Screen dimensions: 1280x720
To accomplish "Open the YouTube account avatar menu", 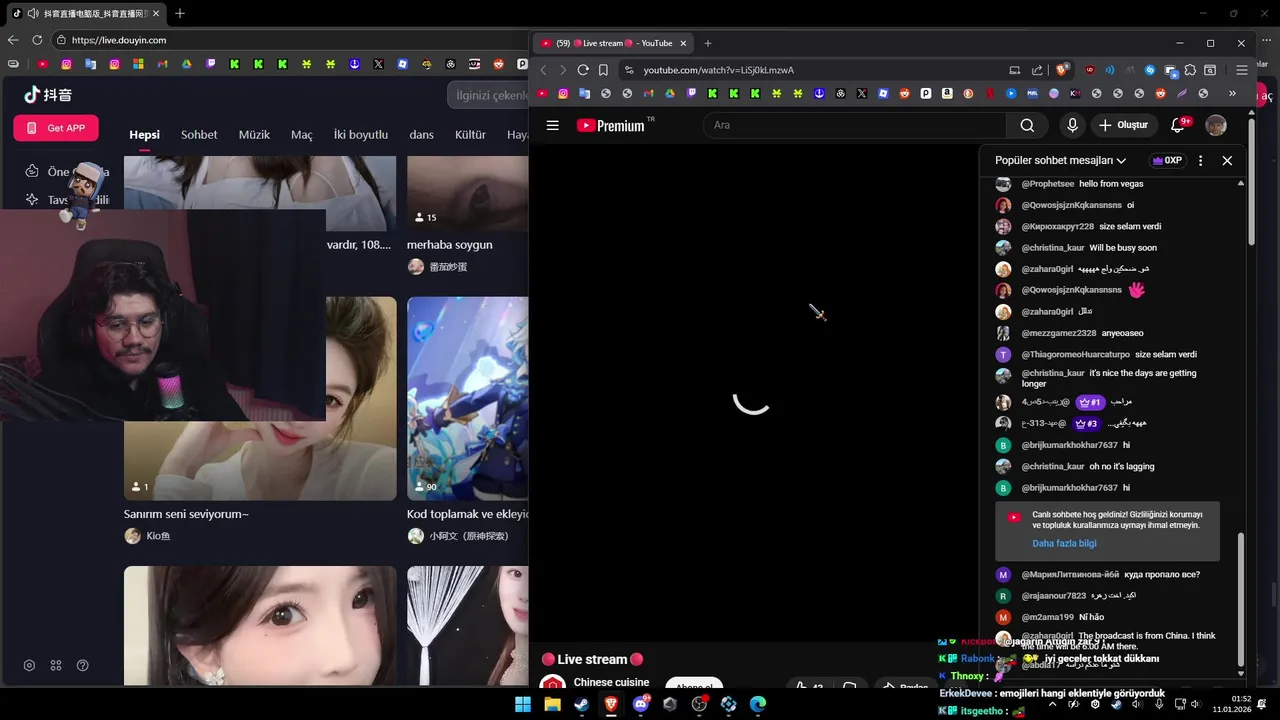I will pyautogui.click(x=1216, y=125).
